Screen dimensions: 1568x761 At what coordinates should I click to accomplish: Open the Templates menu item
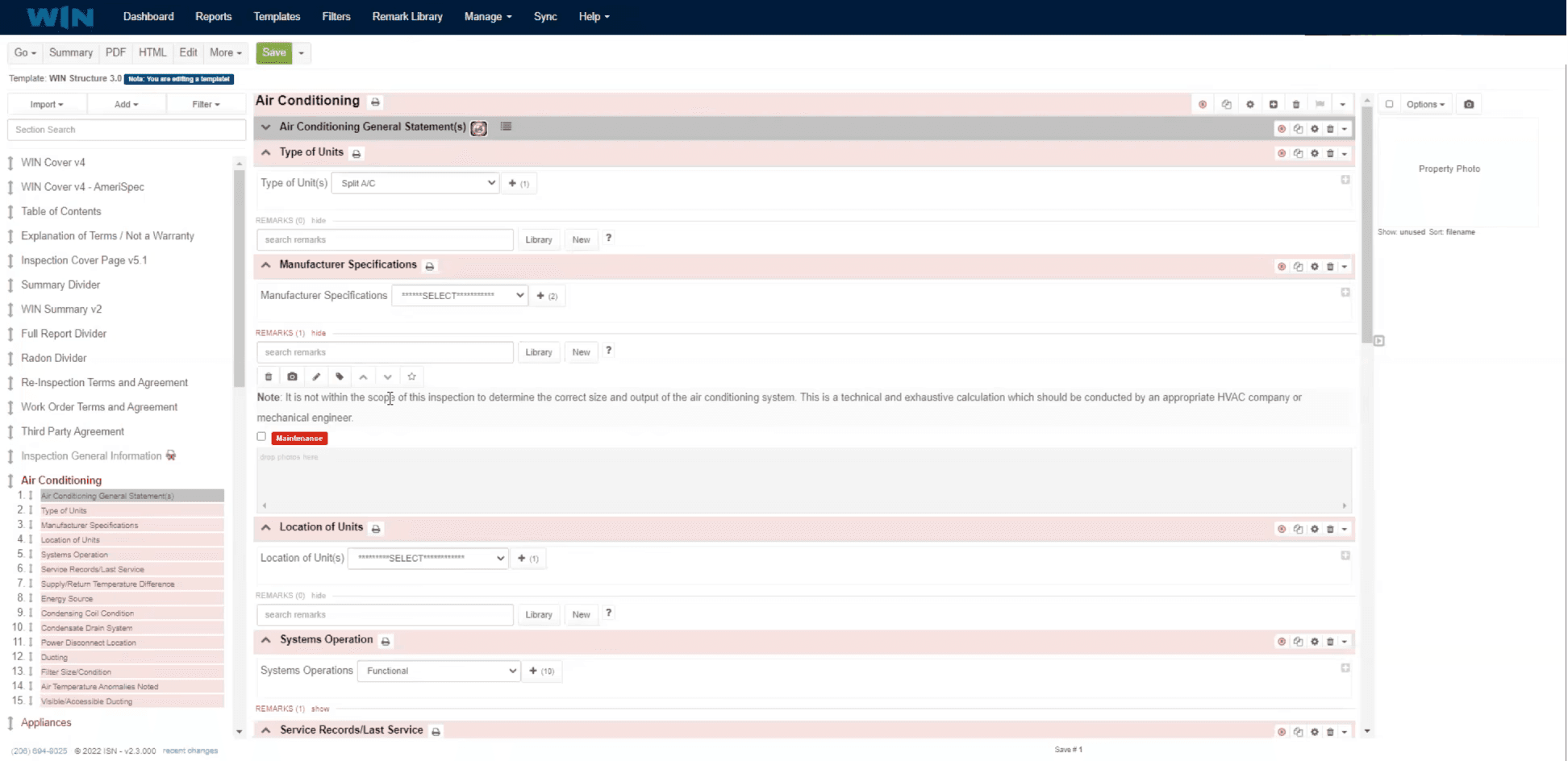tap(277, 16)
